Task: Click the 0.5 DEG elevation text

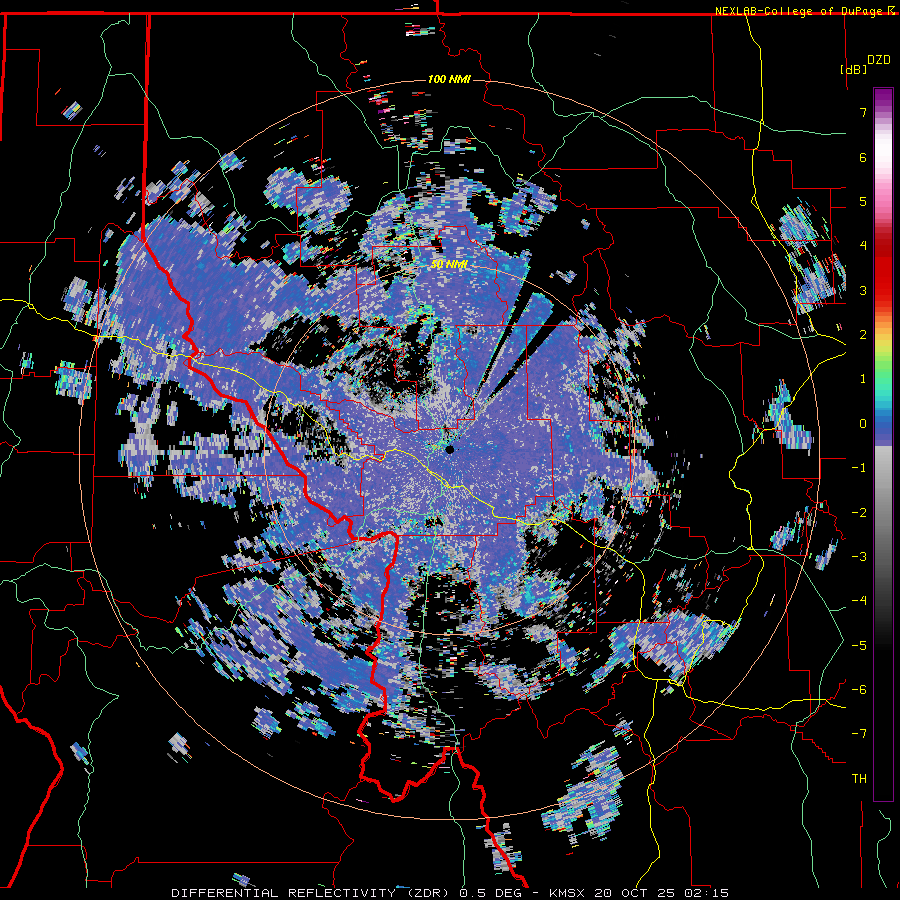Action: pos(491,893)
